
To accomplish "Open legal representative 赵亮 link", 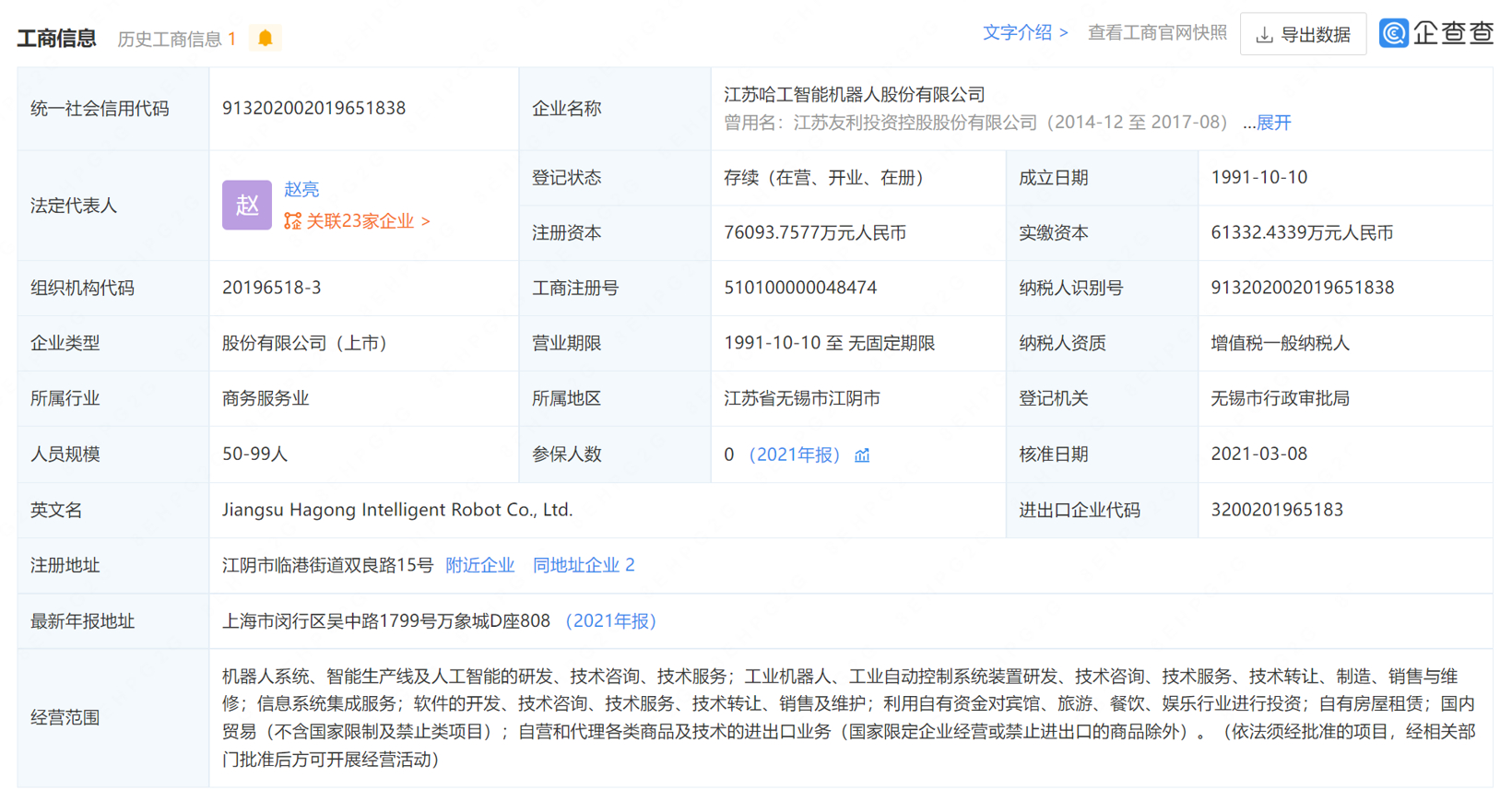I will tap(301, 189).
